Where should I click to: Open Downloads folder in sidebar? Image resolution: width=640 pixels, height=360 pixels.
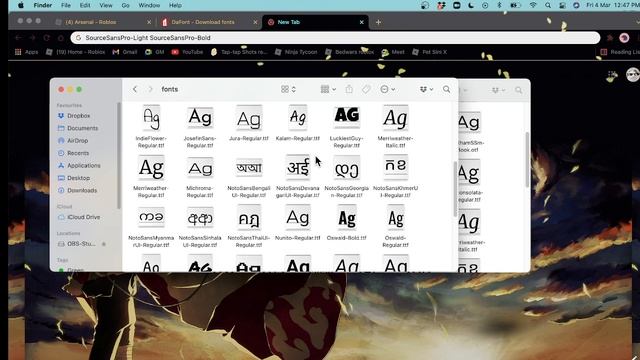point(78,190)
